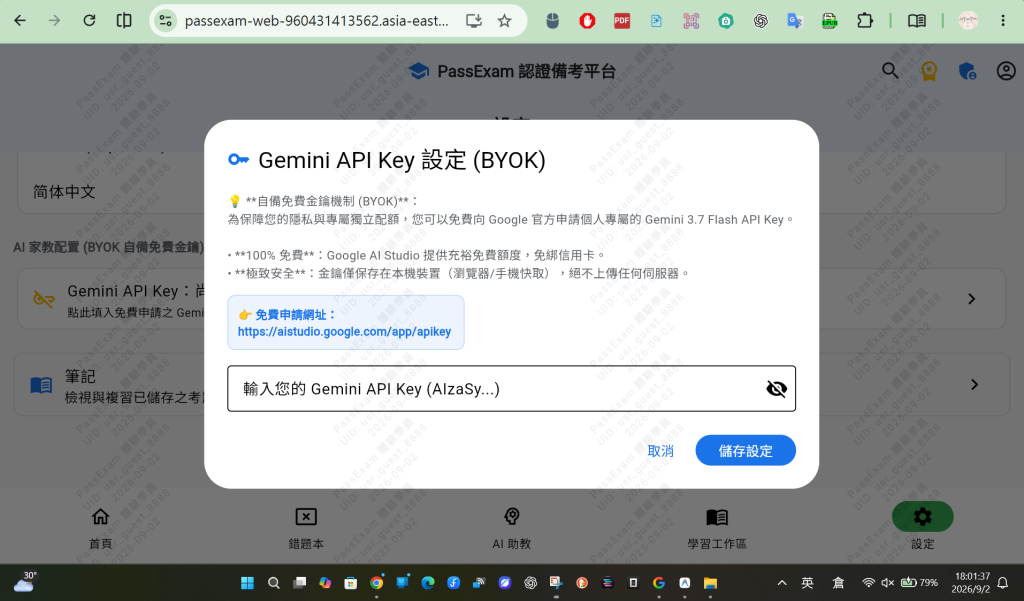Screen dimensions: 1024x601
Task: Open the account circle icon in header
Action: (1006, 71)
